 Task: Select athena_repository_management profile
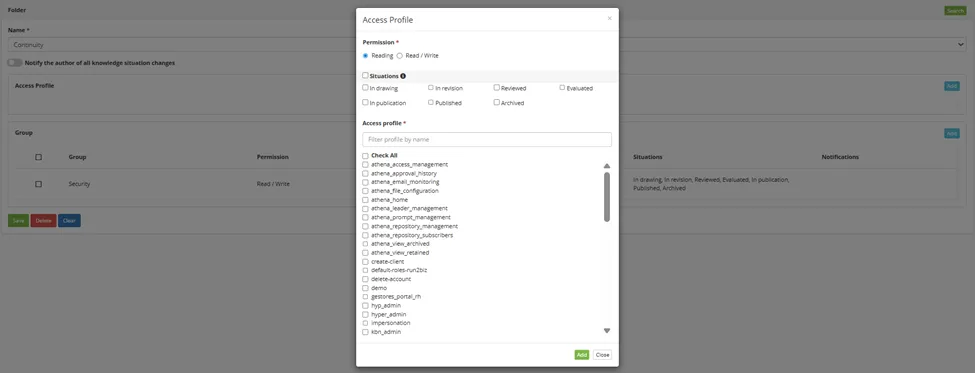point(366,226)
